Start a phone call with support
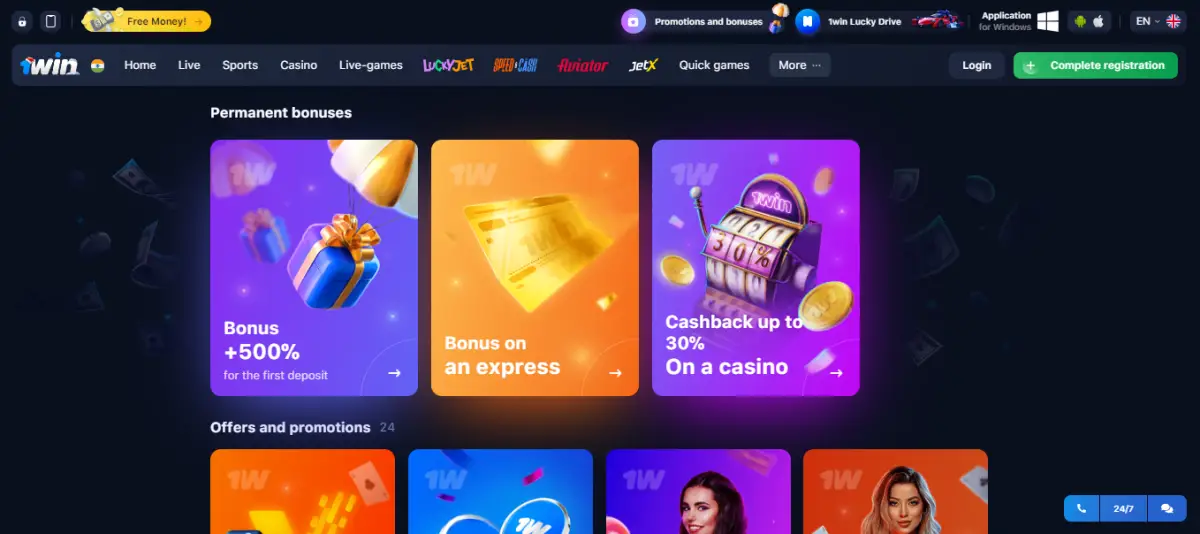This screenshot has width=1200, height=534. pos(1081,509)
